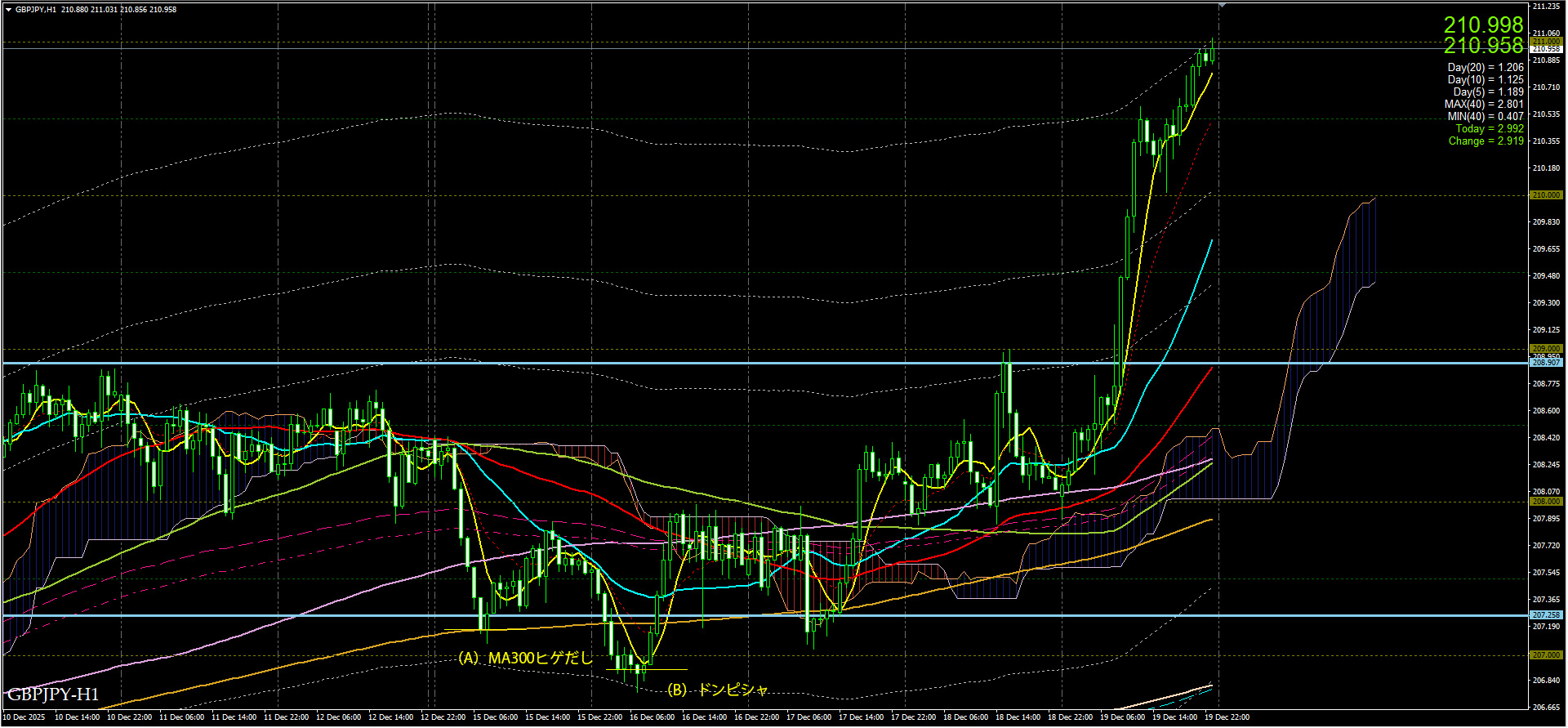The image size is (1568, 728).
Task: Click the current price 210.958 axis label
Action: [x=1545, y=49]
